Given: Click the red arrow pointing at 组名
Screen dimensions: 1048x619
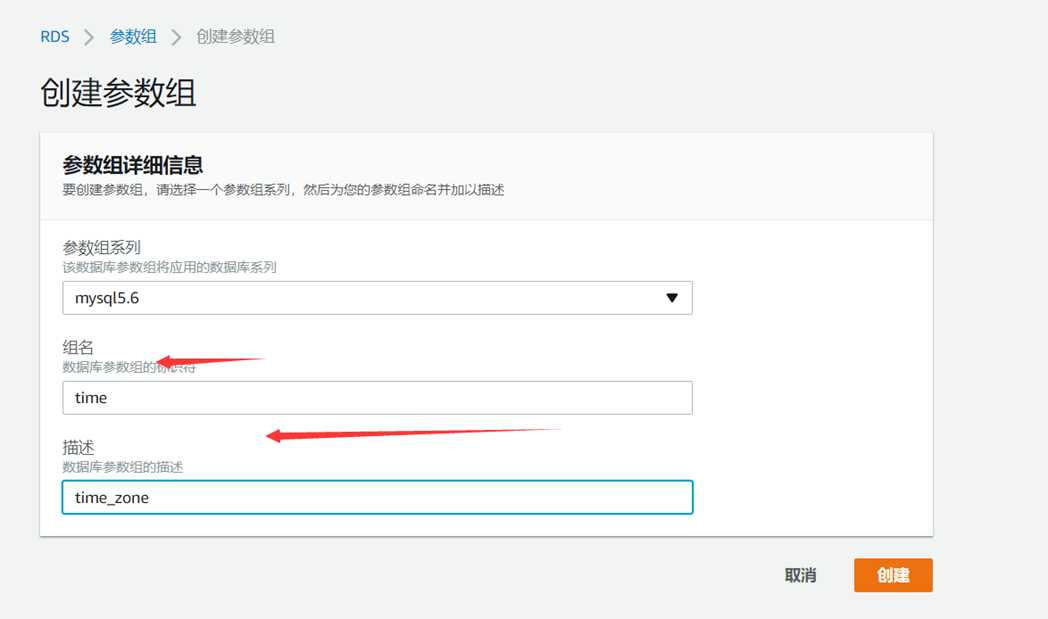Looking at the screenshot, I should coord(210,360).
